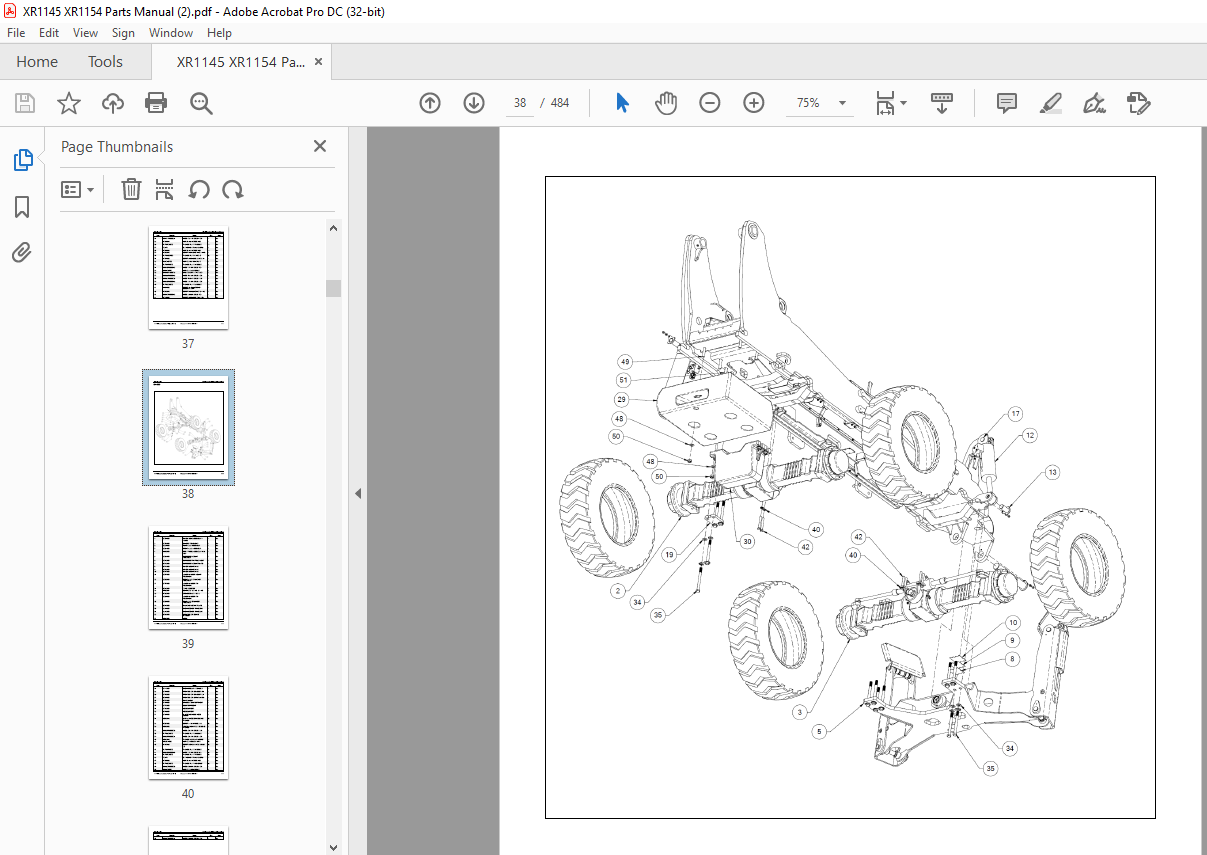Image resolution: width=1207 pixels, height=855 pixels.
Task: Delete selected page with trash icon
Action: point(131,189)
